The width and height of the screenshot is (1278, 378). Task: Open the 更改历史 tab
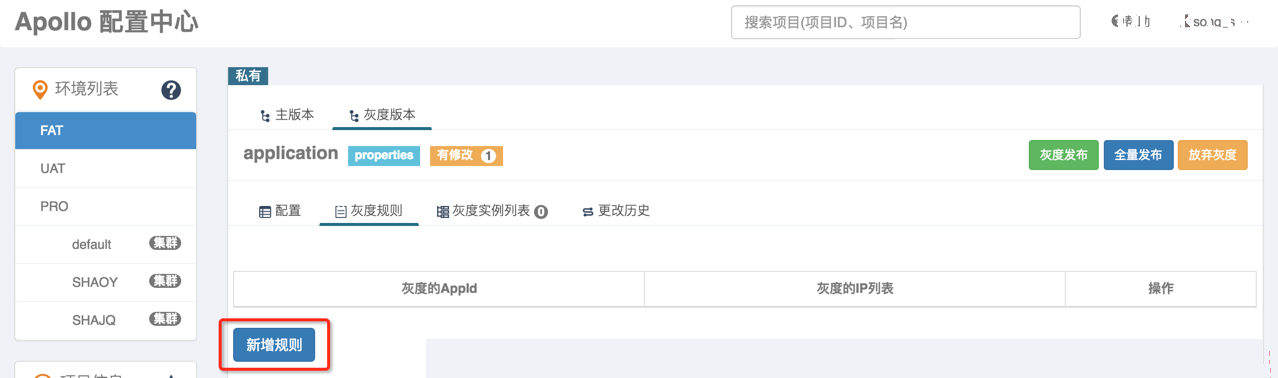[x=616, y=211]
